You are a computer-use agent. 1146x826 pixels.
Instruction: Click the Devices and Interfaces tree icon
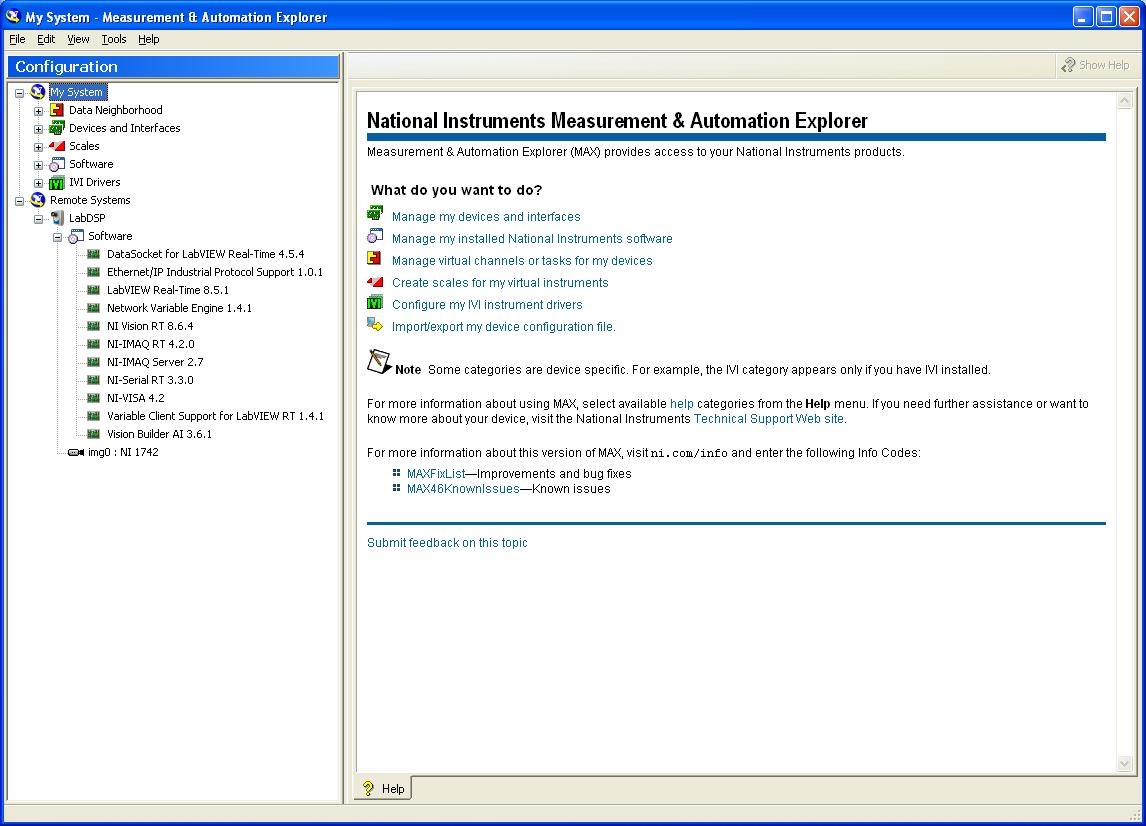pyautogui.click(x=57, y=128)
